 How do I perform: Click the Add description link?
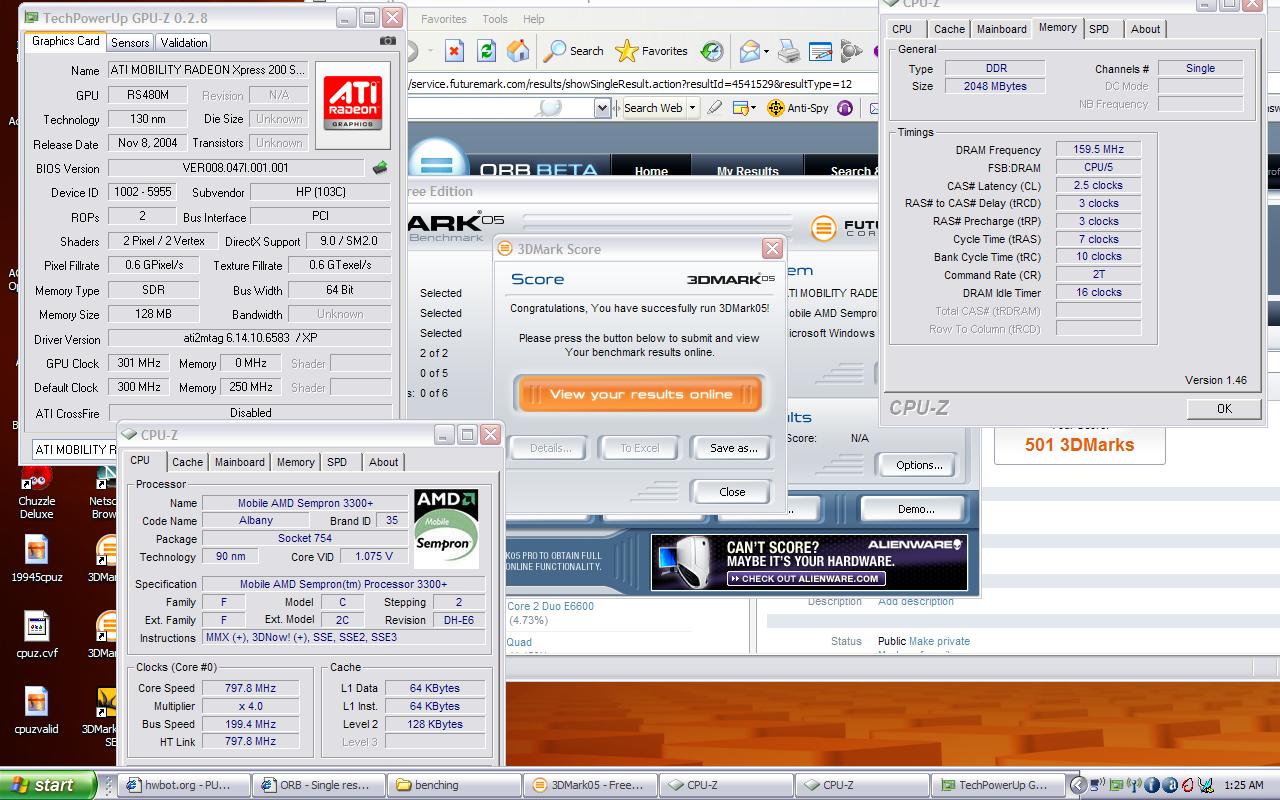coord(916,601)
